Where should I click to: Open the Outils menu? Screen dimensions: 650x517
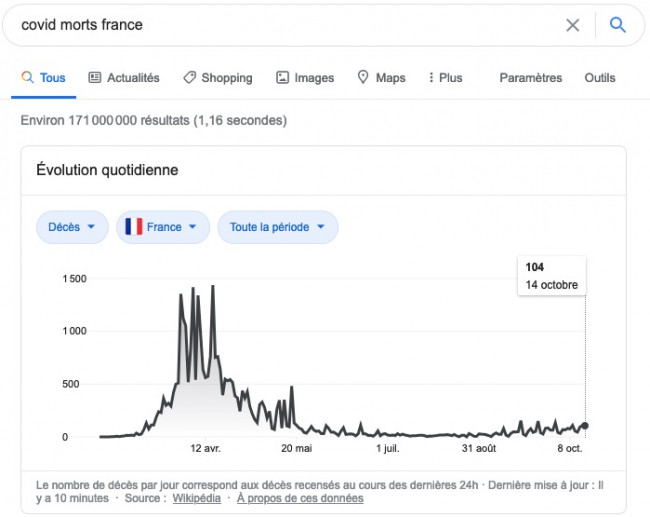pyautogui.click(x=600, y=78)
